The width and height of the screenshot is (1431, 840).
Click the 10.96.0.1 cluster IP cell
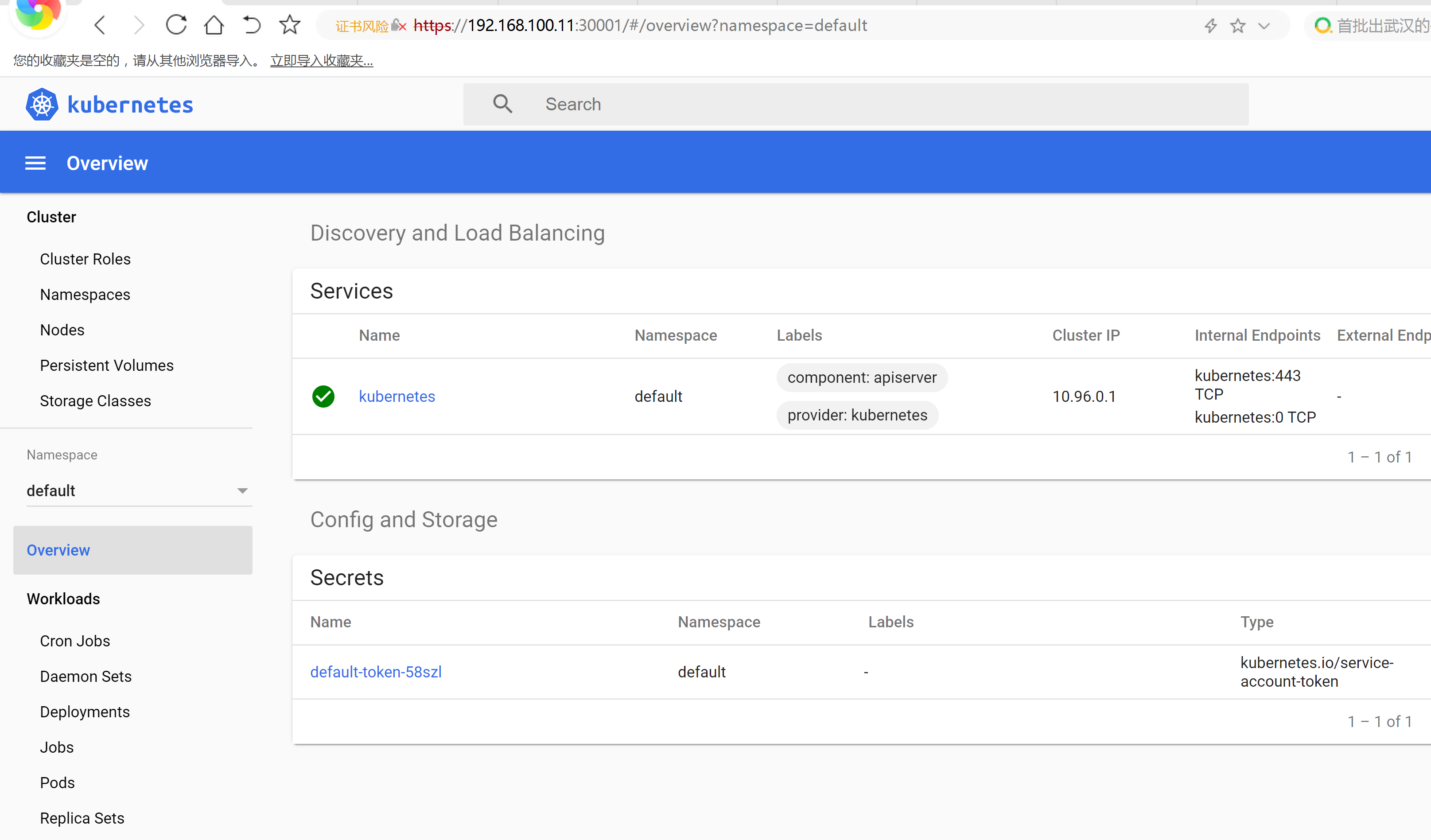tap(1084, 397)
